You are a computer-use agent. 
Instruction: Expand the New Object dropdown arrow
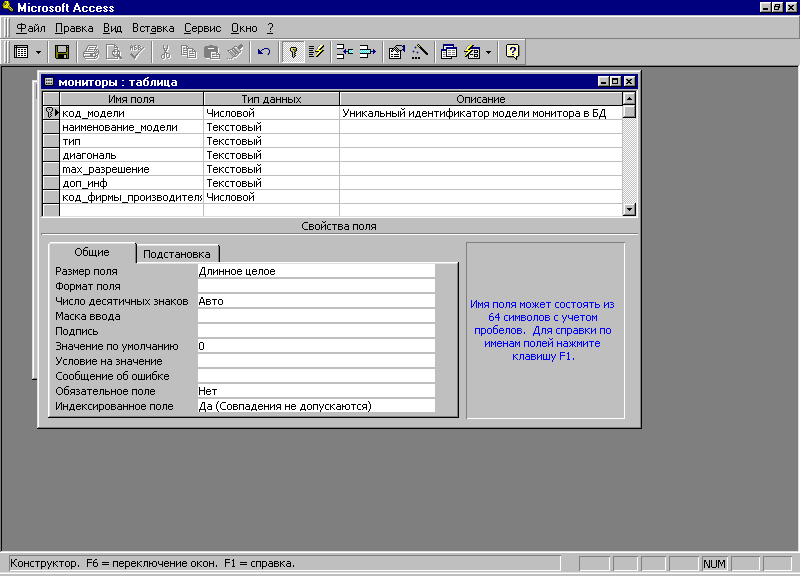point(488,52)
